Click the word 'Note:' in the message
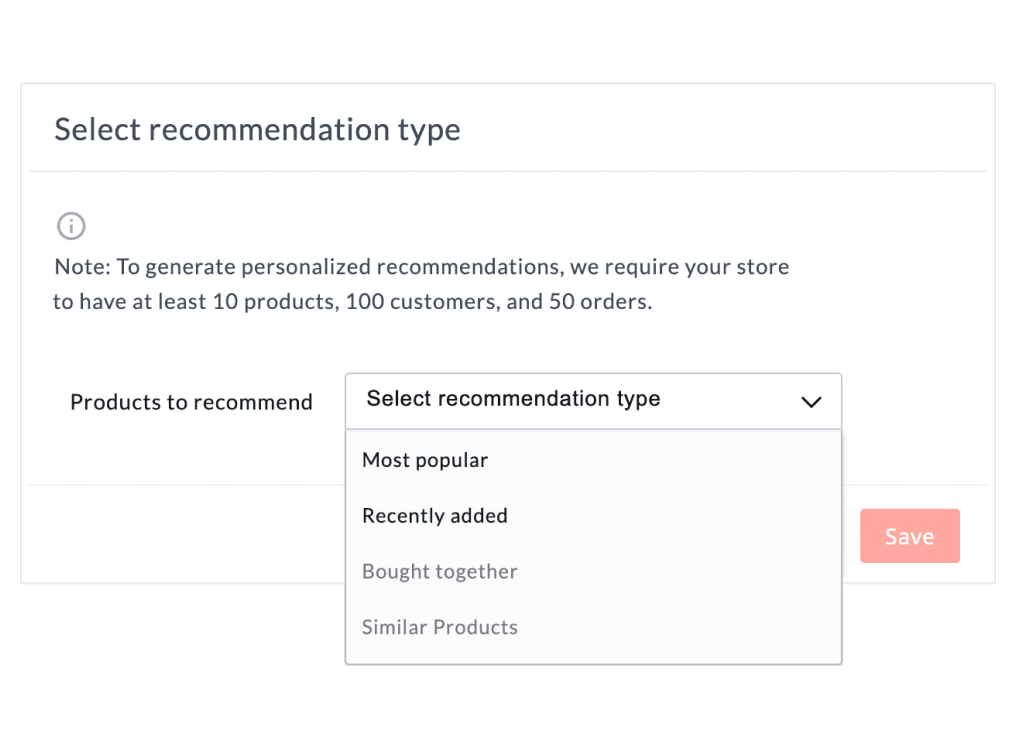The height and width of the screenshot is (734, 1016). click(x=82, y=267)
